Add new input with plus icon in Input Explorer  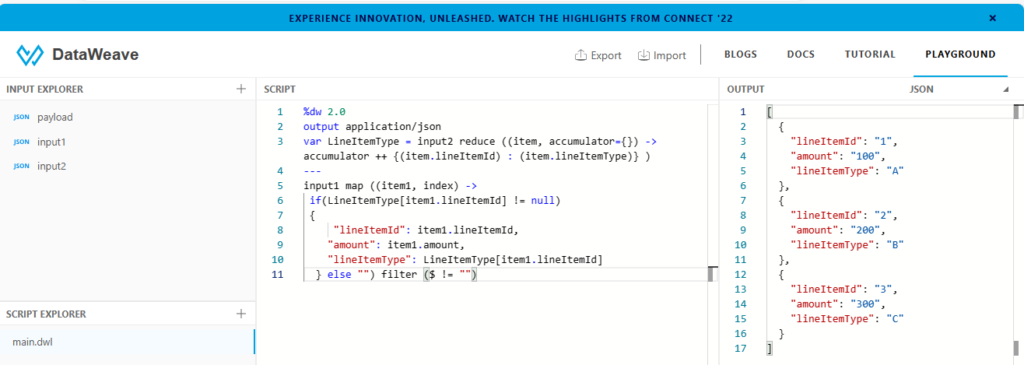[x=241, y=89]
